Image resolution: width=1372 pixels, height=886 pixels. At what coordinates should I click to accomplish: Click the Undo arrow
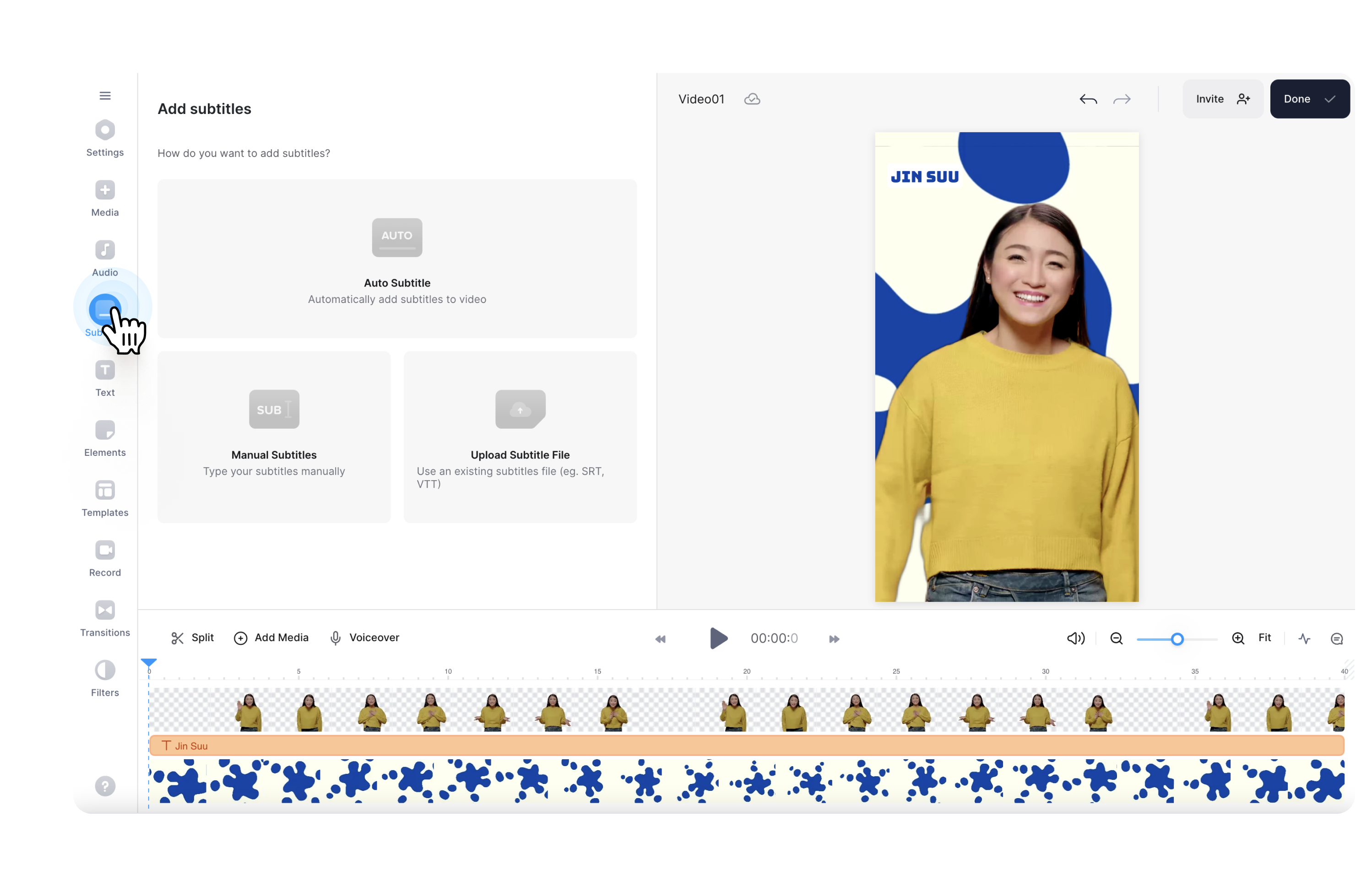(x=1088, y=99)
